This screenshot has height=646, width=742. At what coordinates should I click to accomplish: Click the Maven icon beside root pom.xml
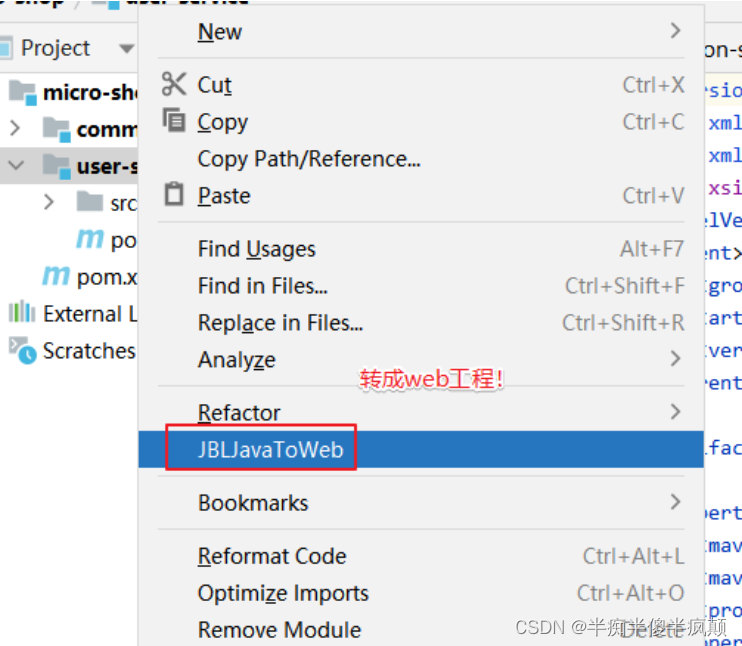point(56,275)
